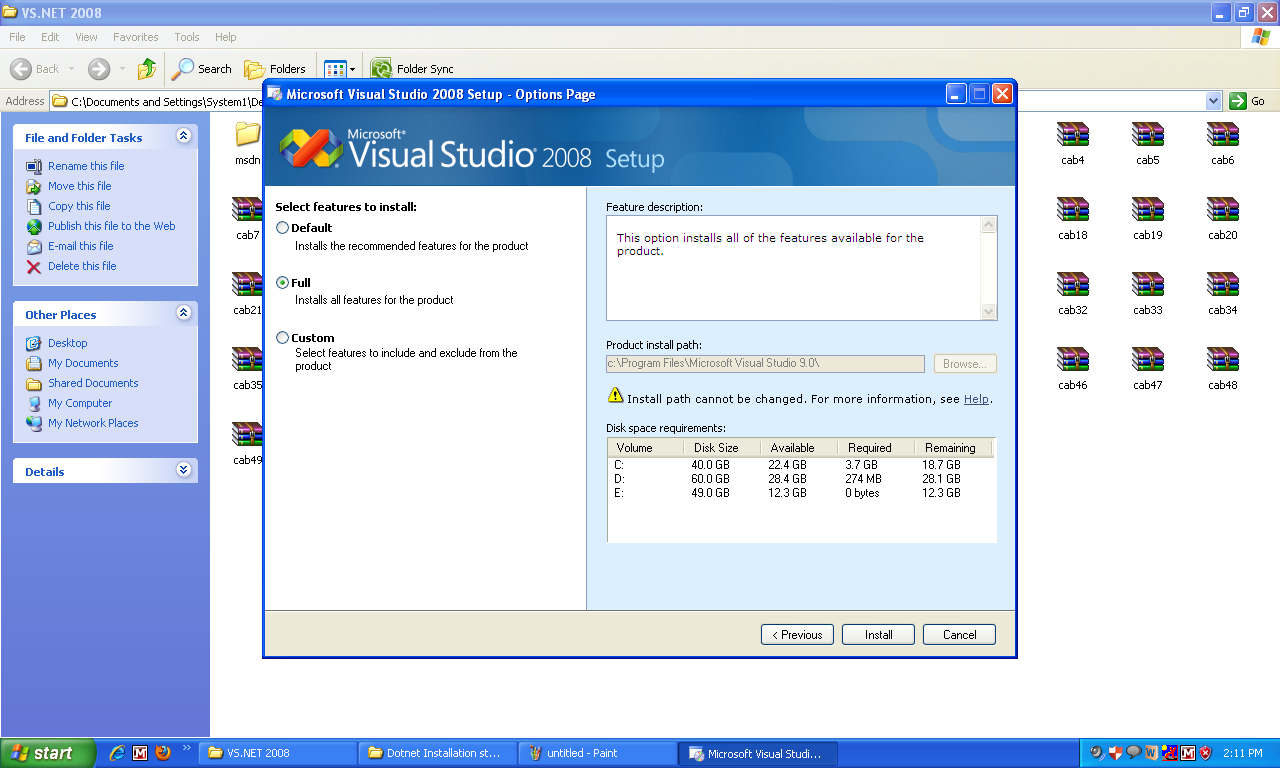This screenshot has height=768, width=1280.
Task: Open the Forward history dropdown arrow
Action: pyautogui.click(x=122, y=69)
